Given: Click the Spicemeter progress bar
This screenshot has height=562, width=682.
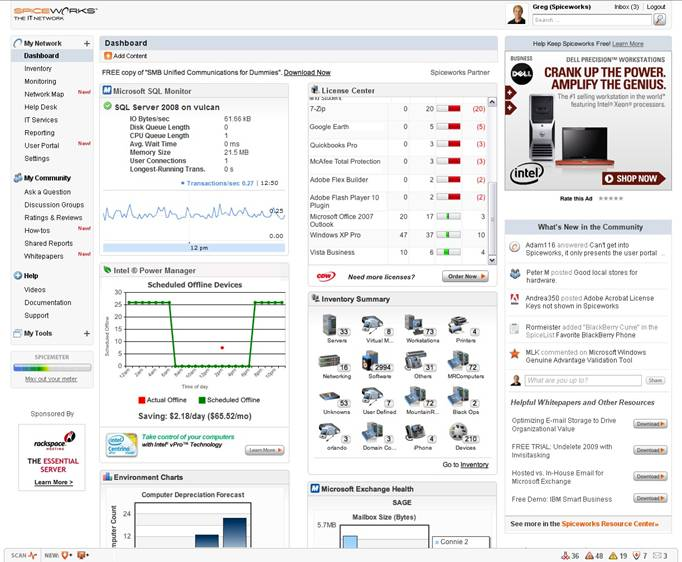Looking at the screenshot, I should pyautogui.click(x=52, y=368).
